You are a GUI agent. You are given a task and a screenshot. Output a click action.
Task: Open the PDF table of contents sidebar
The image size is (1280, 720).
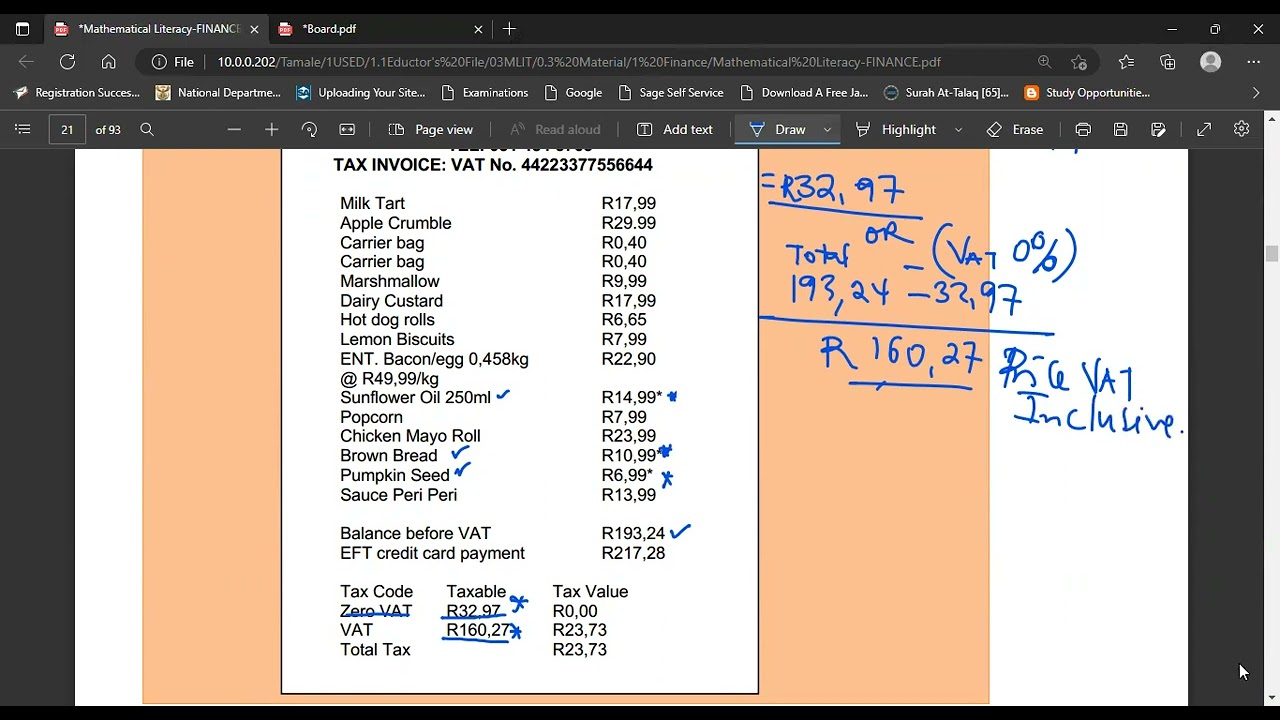point(23,129)
